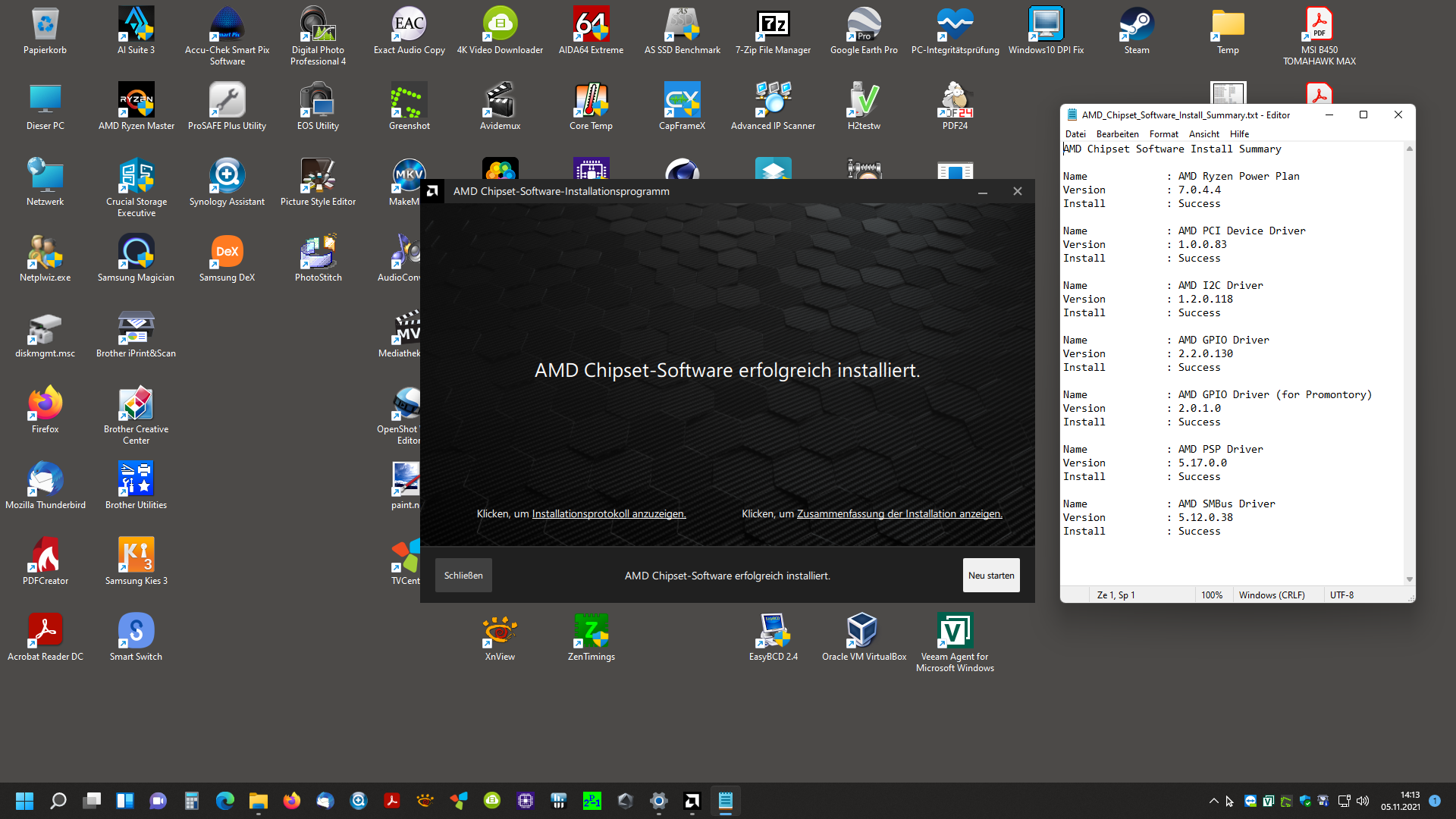
Task: Click the Windows Start button in taskbar
Action: pyautogui.click(x=24, y=801)
